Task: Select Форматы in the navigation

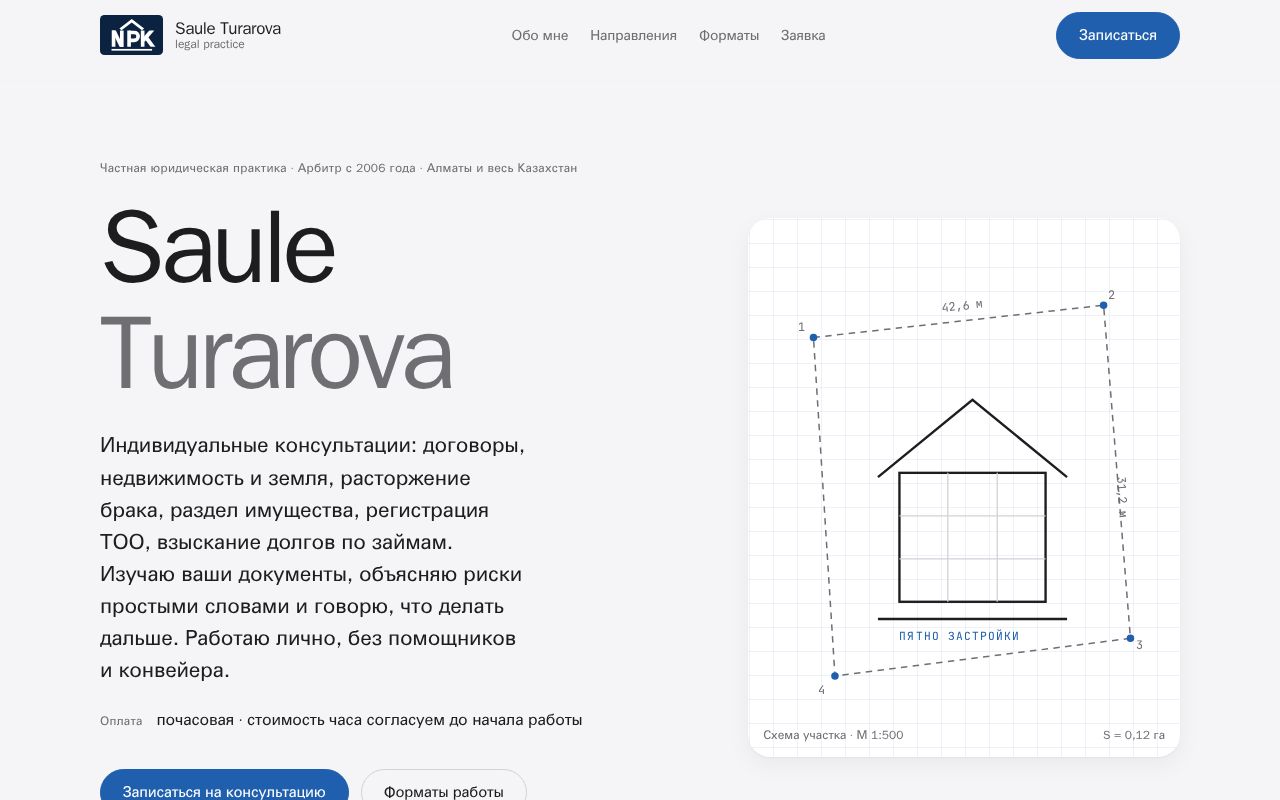Action: pyautogui.click(x=729, y=35)
